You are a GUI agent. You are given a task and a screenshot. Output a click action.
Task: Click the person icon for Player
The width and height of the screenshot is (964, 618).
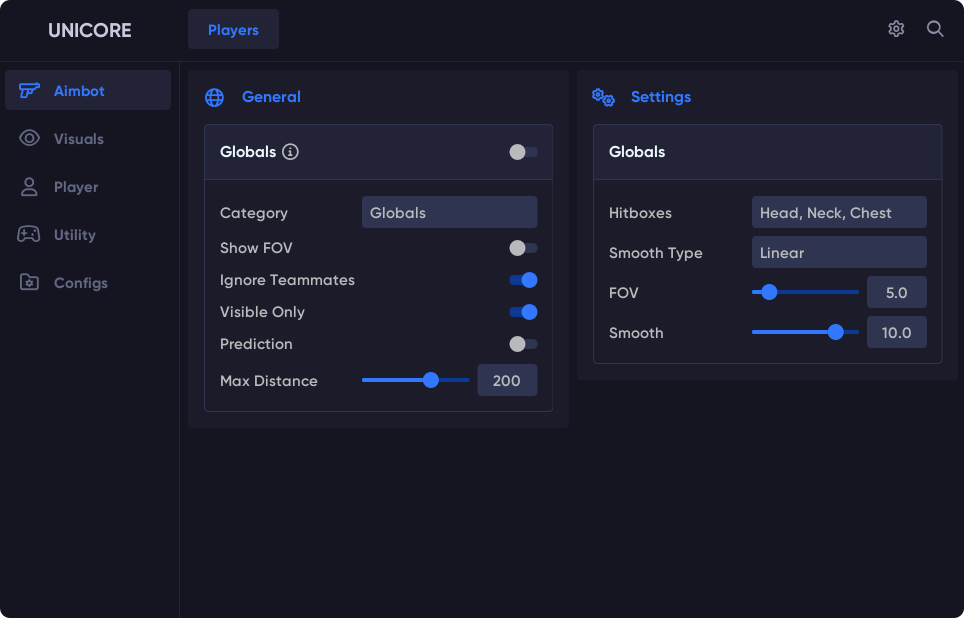point(29,187)
